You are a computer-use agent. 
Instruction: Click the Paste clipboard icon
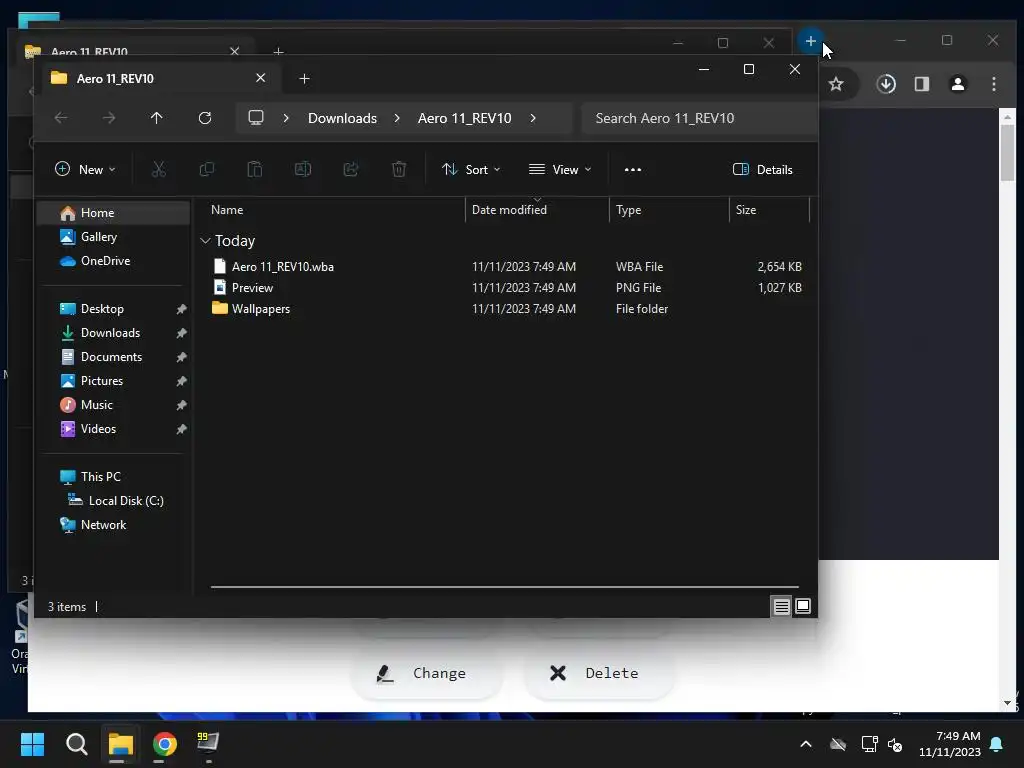click(255, 170)
